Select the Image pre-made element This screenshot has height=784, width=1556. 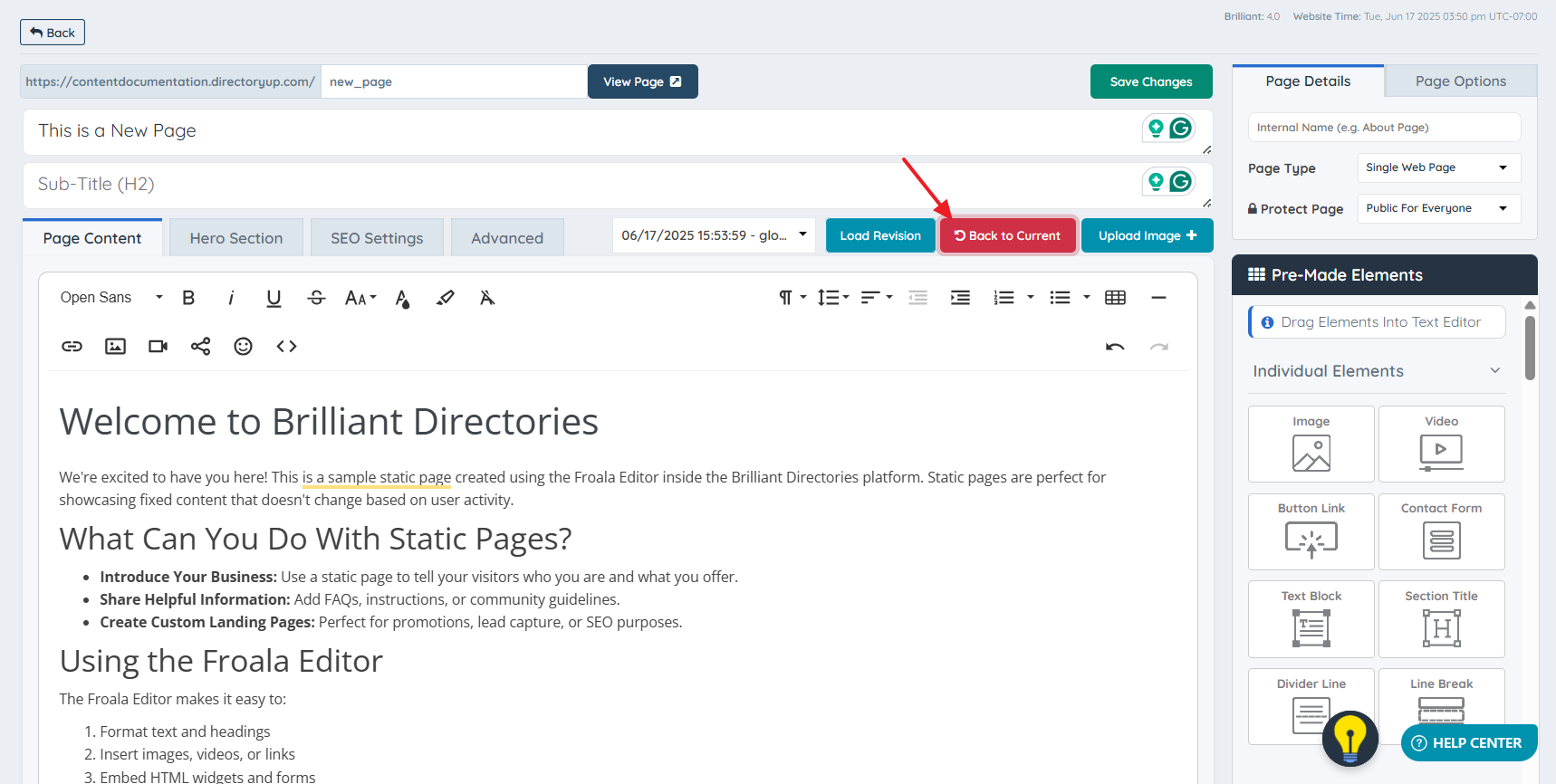(x=1311, y=444)
